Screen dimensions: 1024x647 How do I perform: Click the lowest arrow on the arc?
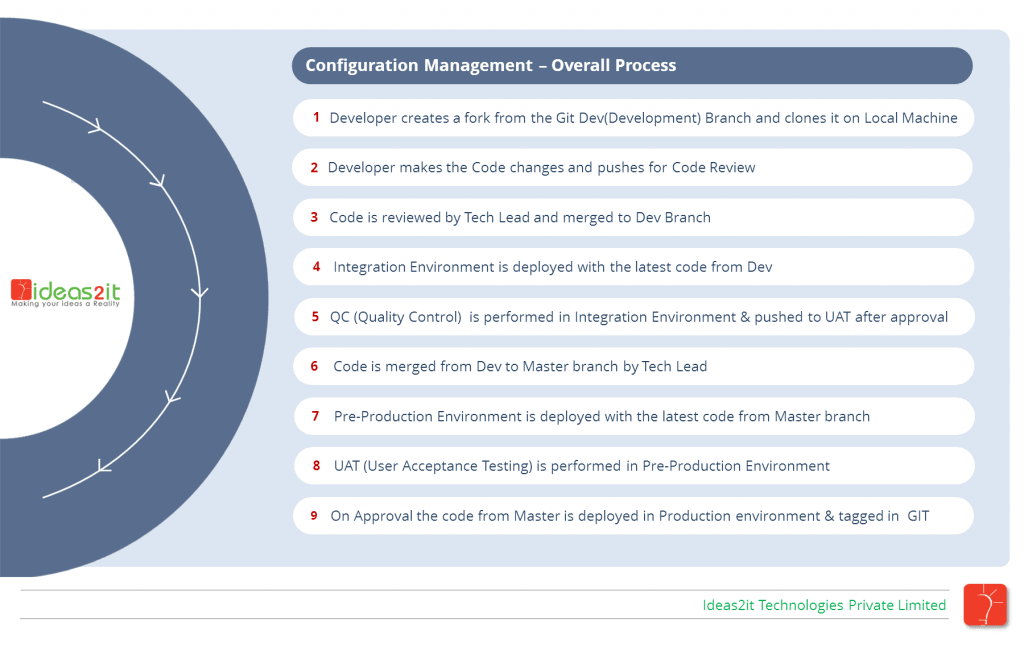click(x=100, y=465)
